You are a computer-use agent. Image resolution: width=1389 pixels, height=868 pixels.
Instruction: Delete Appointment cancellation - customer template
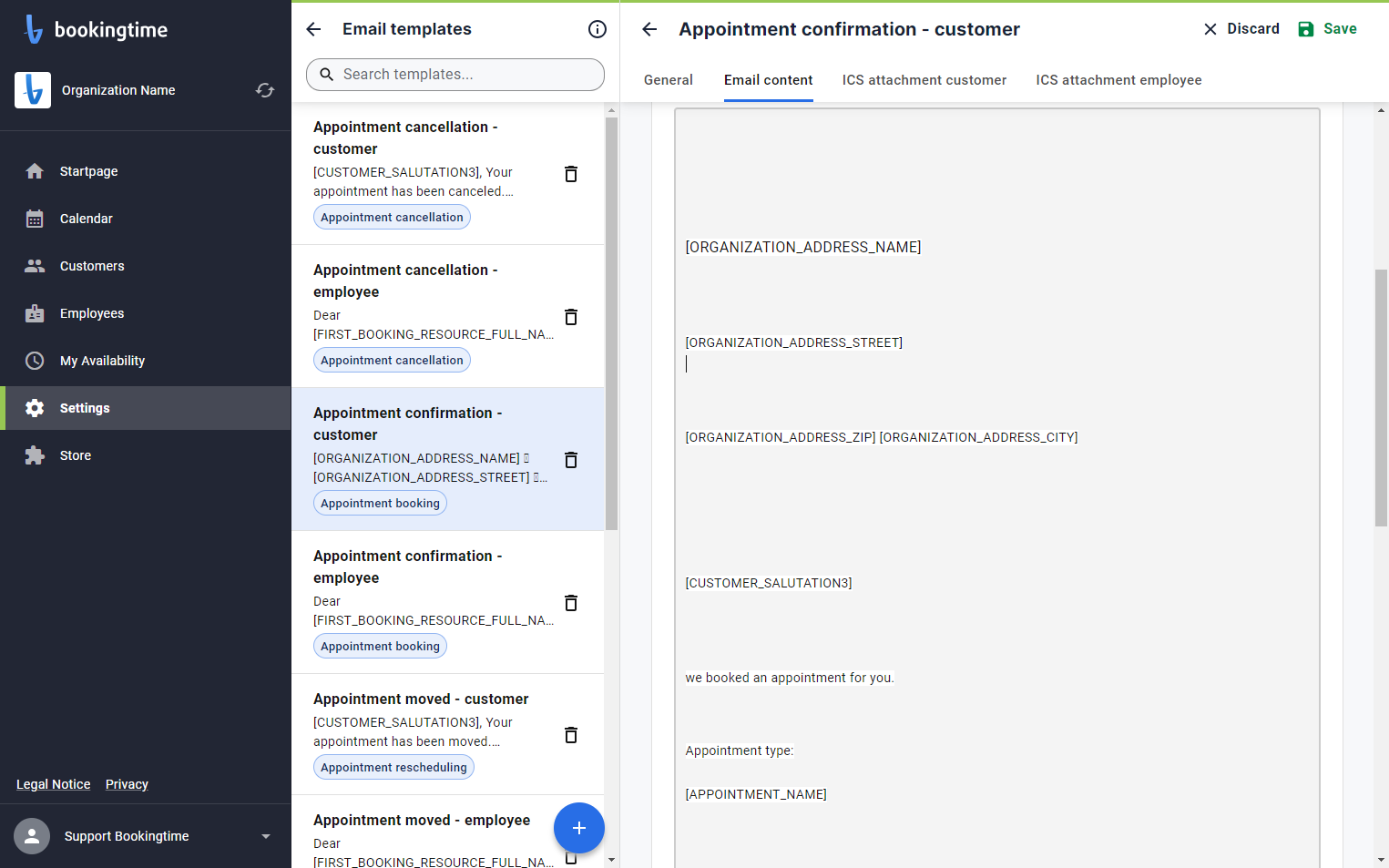(571, 174)
